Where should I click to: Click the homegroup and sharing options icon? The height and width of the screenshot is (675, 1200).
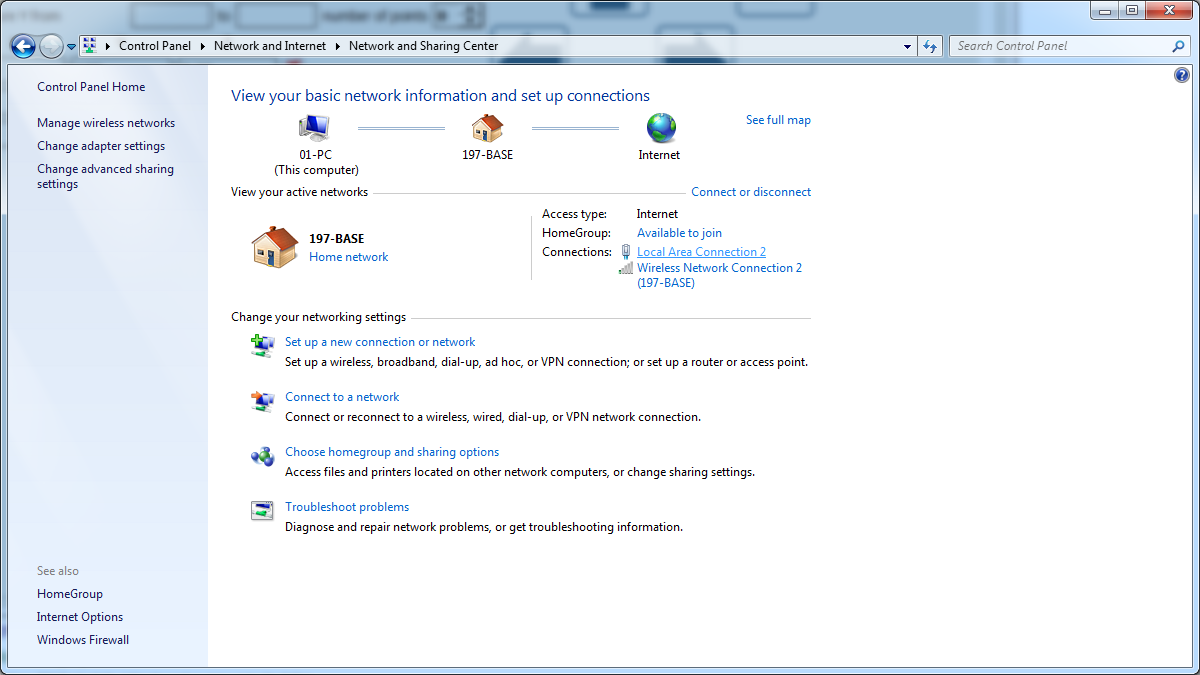coord(262,456)
